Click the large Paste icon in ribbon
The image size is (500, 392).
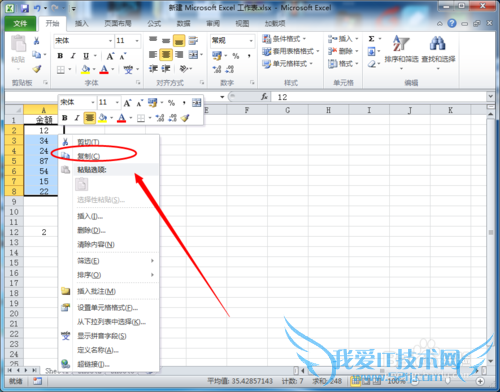pyautogui.click(x=18, y=44)
